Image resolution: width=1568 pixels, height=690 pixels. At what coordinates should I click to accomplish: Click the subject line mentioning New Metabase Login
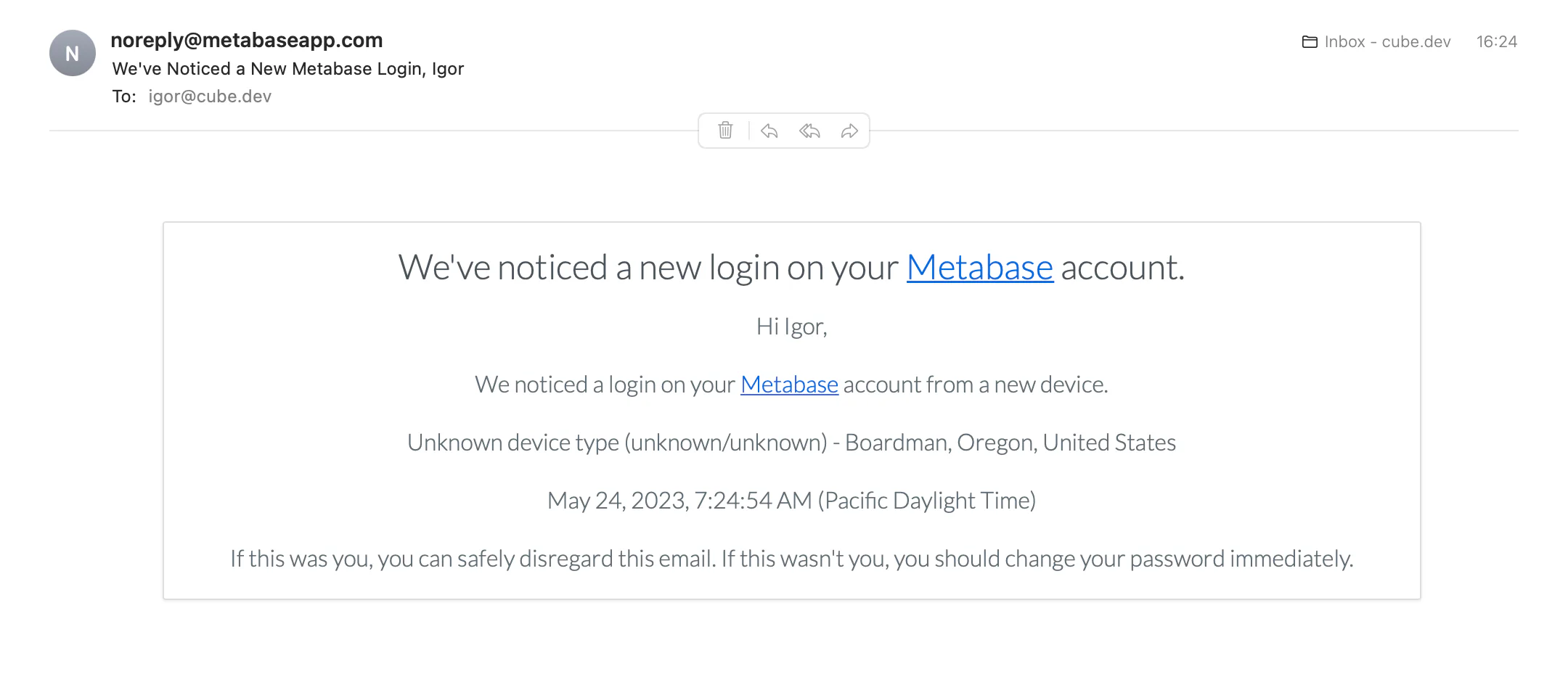coord(287,69)
